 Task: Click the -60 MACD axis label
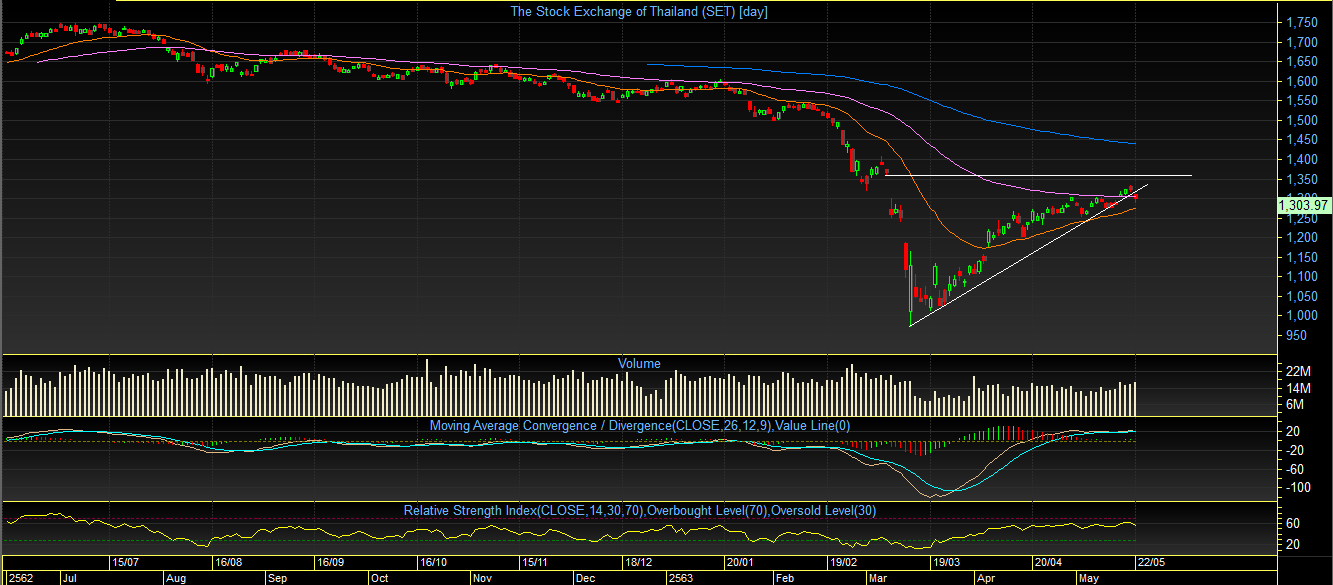(1296, 469)
